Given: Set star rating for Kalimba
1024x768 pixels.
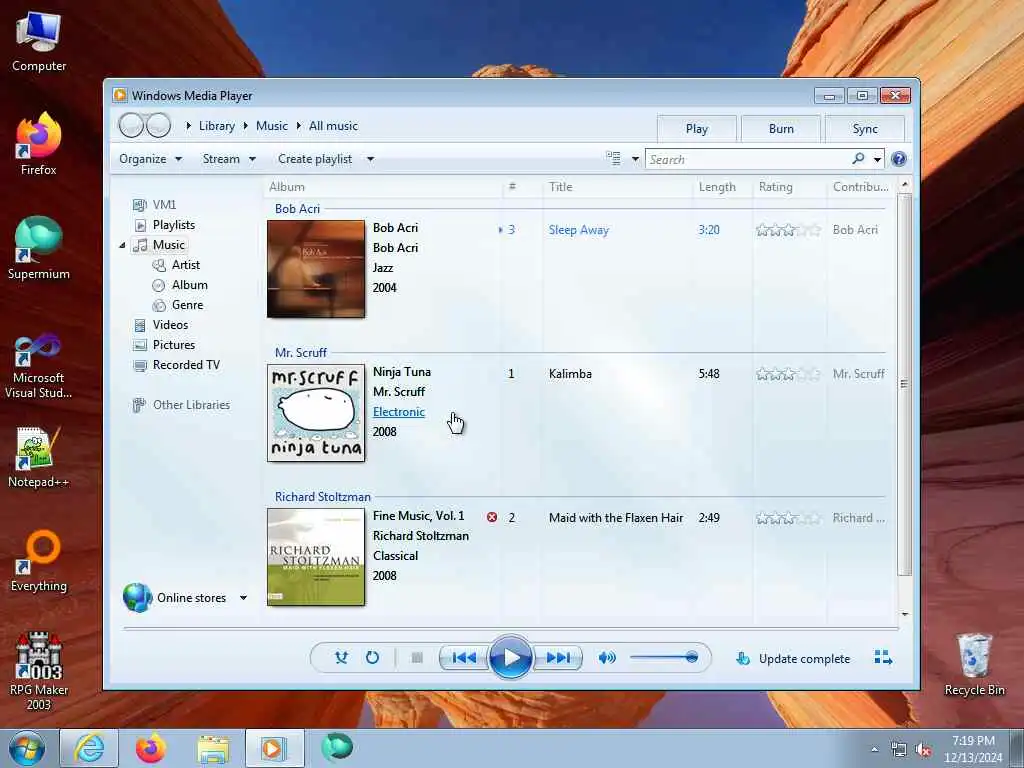Looking at the screenshot, I should 788,374.
